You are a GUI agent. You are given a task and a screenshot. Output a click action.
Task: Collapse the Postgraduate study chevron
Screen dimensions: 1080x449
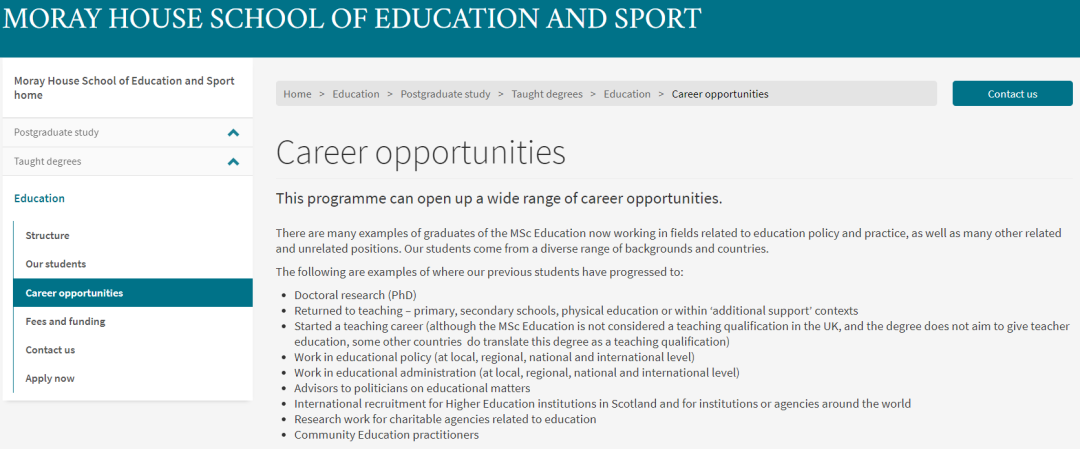233,133
